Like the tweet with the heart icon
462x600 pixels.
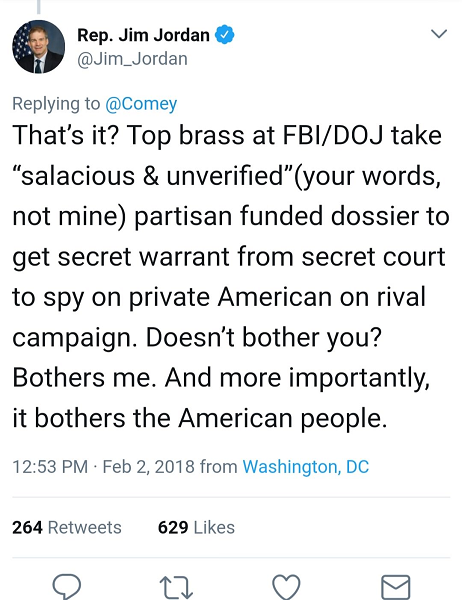pyautogui.click(x=286, y=587)
